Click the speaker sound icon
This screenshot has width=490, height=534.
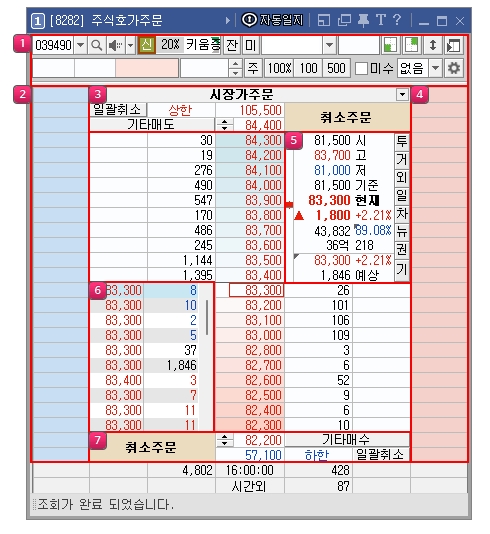[115, 45]
